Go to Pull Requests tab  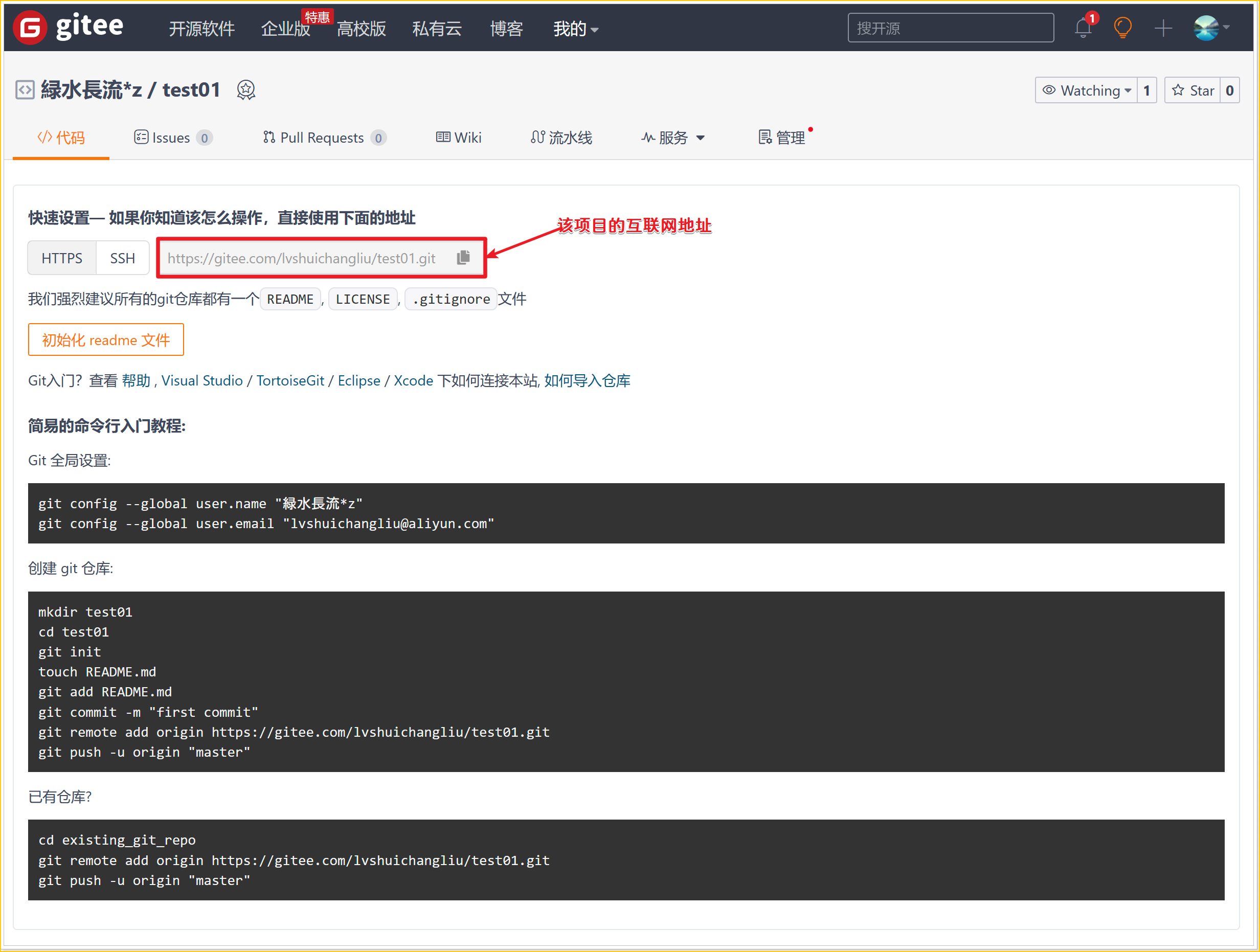pos(323,138)
